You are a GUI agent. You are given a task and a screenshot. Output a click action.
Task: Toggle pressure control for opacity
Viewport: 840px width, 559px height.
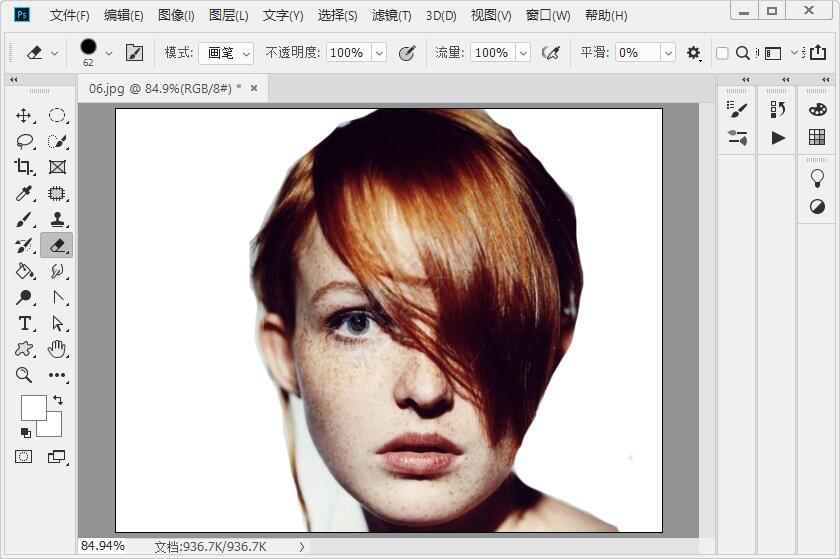click(x=406, y=52)
